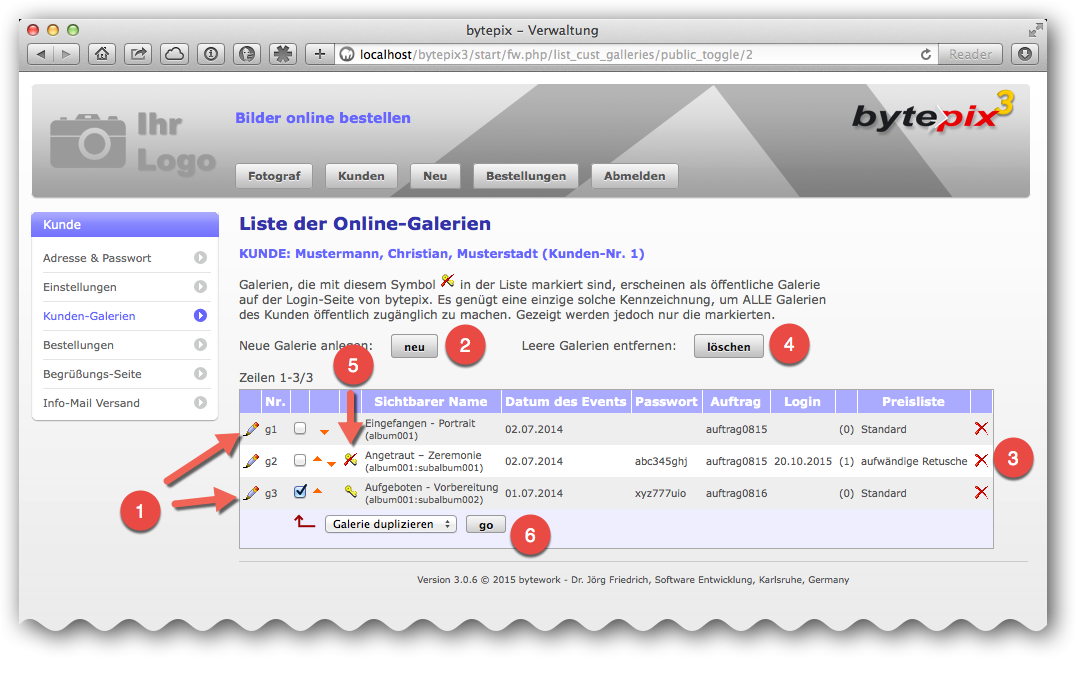
Task: Click the share icon in the toolbar
Action: 138,54
